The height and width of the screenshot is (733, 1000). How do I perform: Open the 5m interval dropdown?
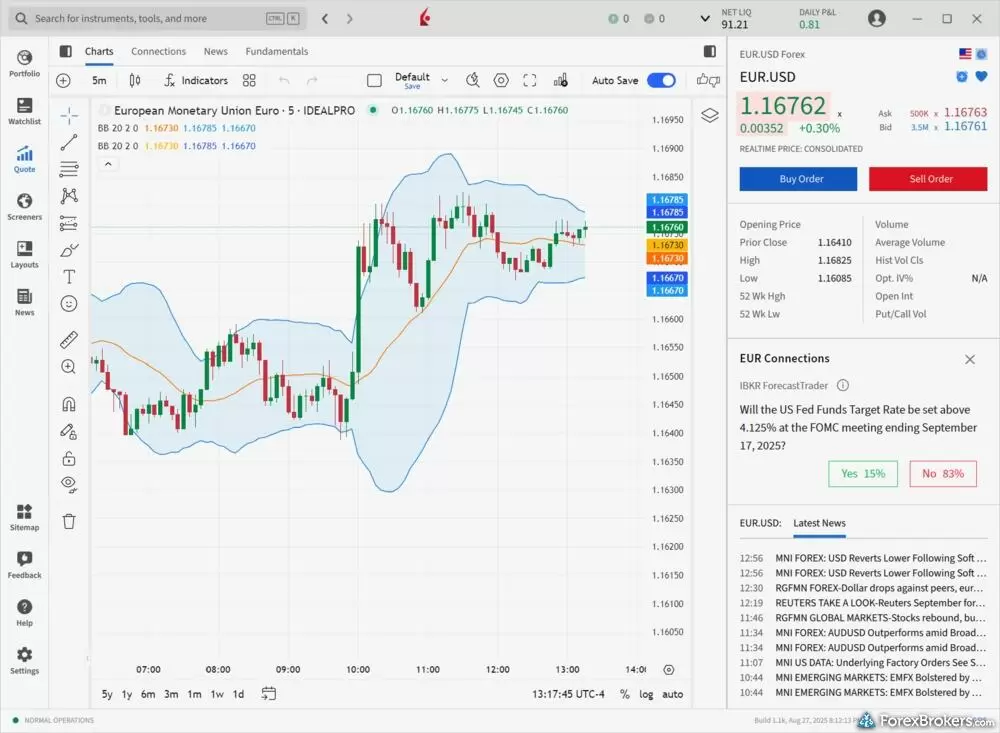pos(99,80)
